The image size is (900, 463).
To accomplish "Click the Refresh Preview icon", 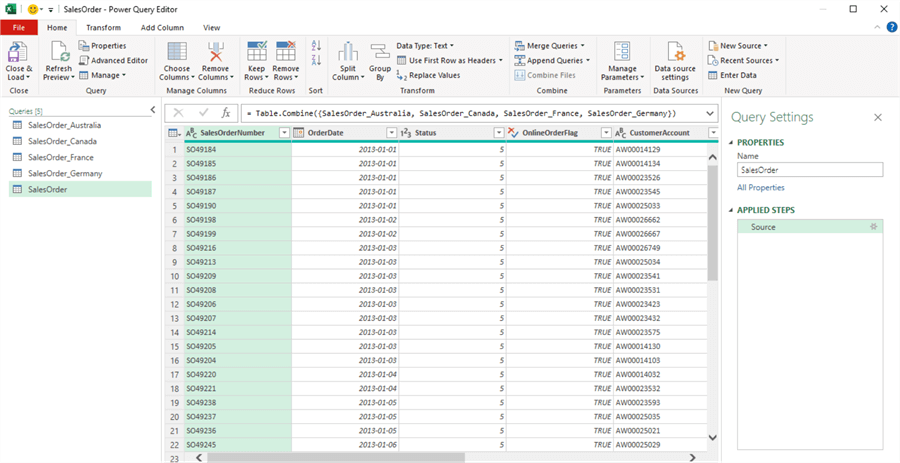I will [59, 53].
